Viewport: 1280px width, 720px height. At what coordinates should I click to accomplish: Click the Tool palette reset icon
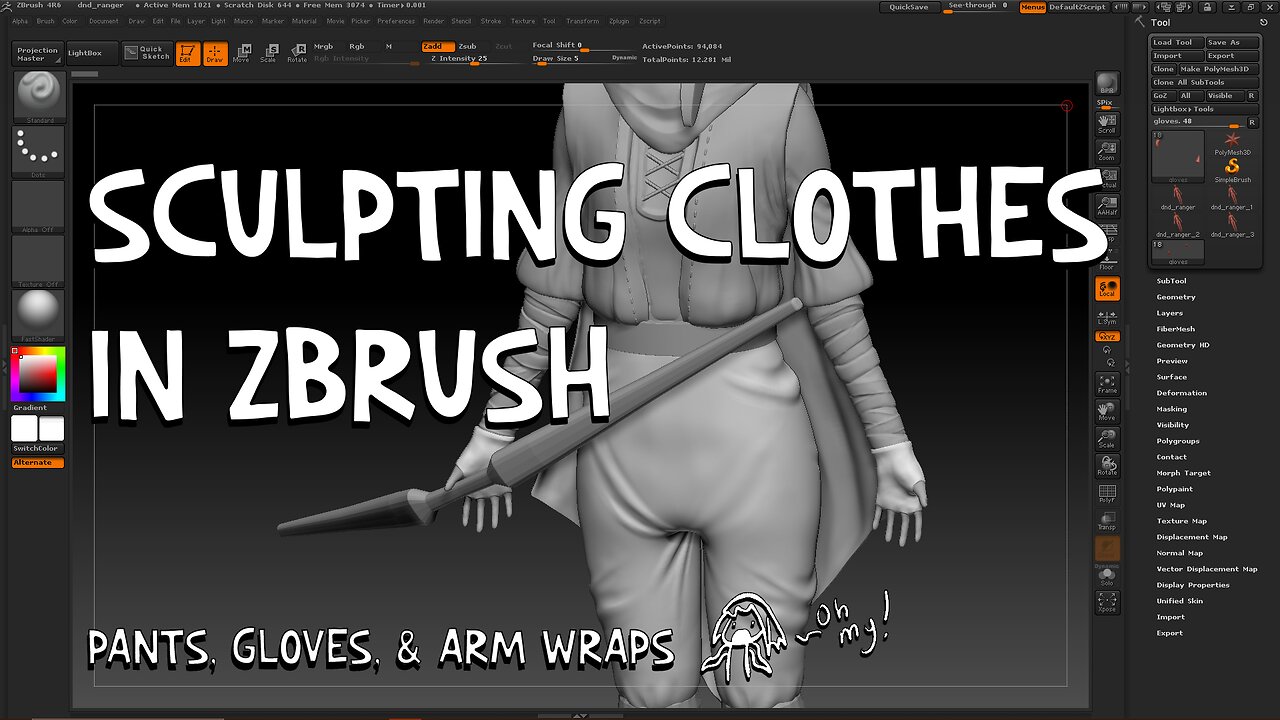point(1265,22)
